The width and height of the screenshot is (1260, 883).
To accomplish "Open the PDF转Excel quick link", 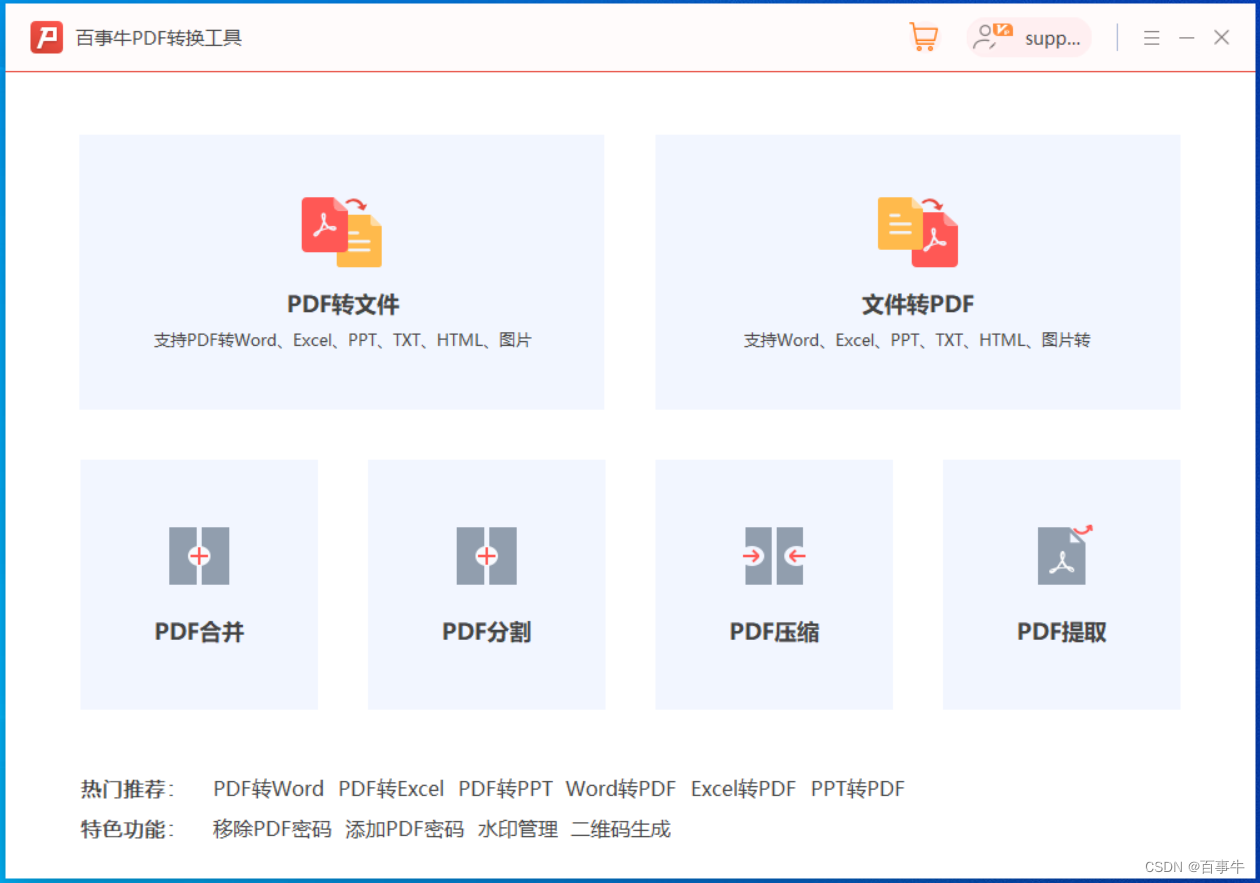I will pyautogui.click(x=391, y=789).
